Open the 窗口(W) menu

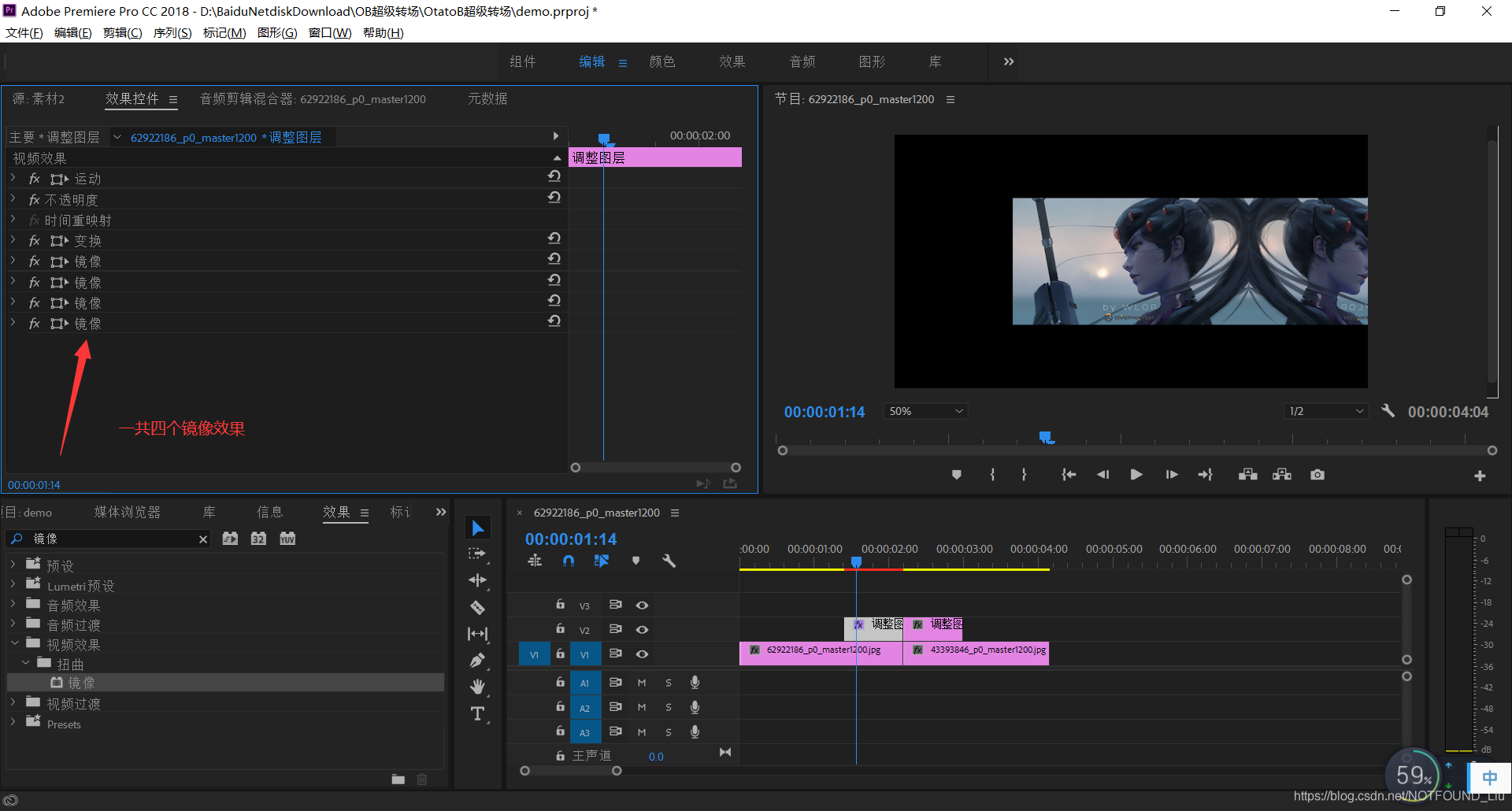coord(330,33)
